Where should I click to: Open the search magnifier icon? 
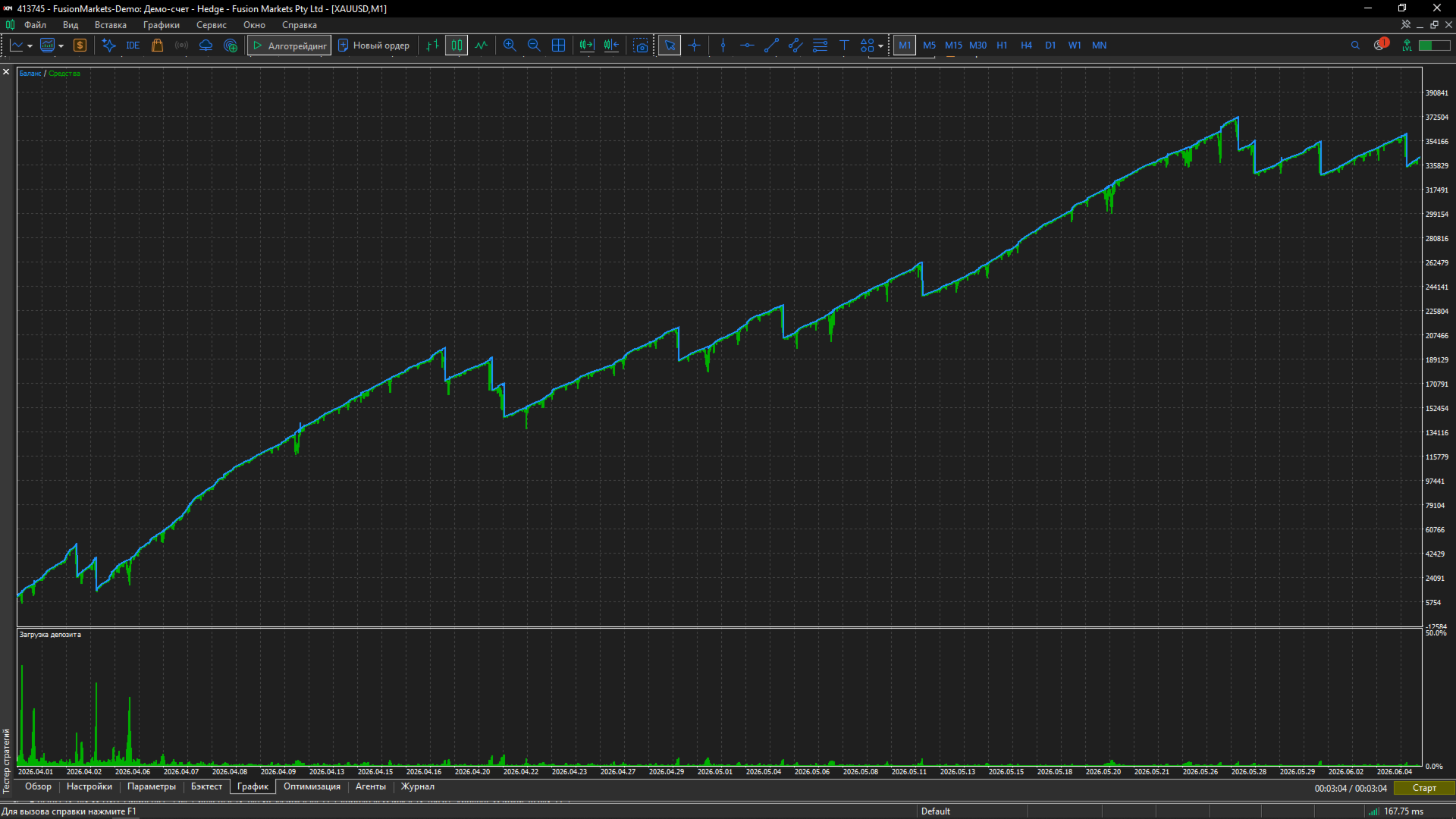(1355, 45)
